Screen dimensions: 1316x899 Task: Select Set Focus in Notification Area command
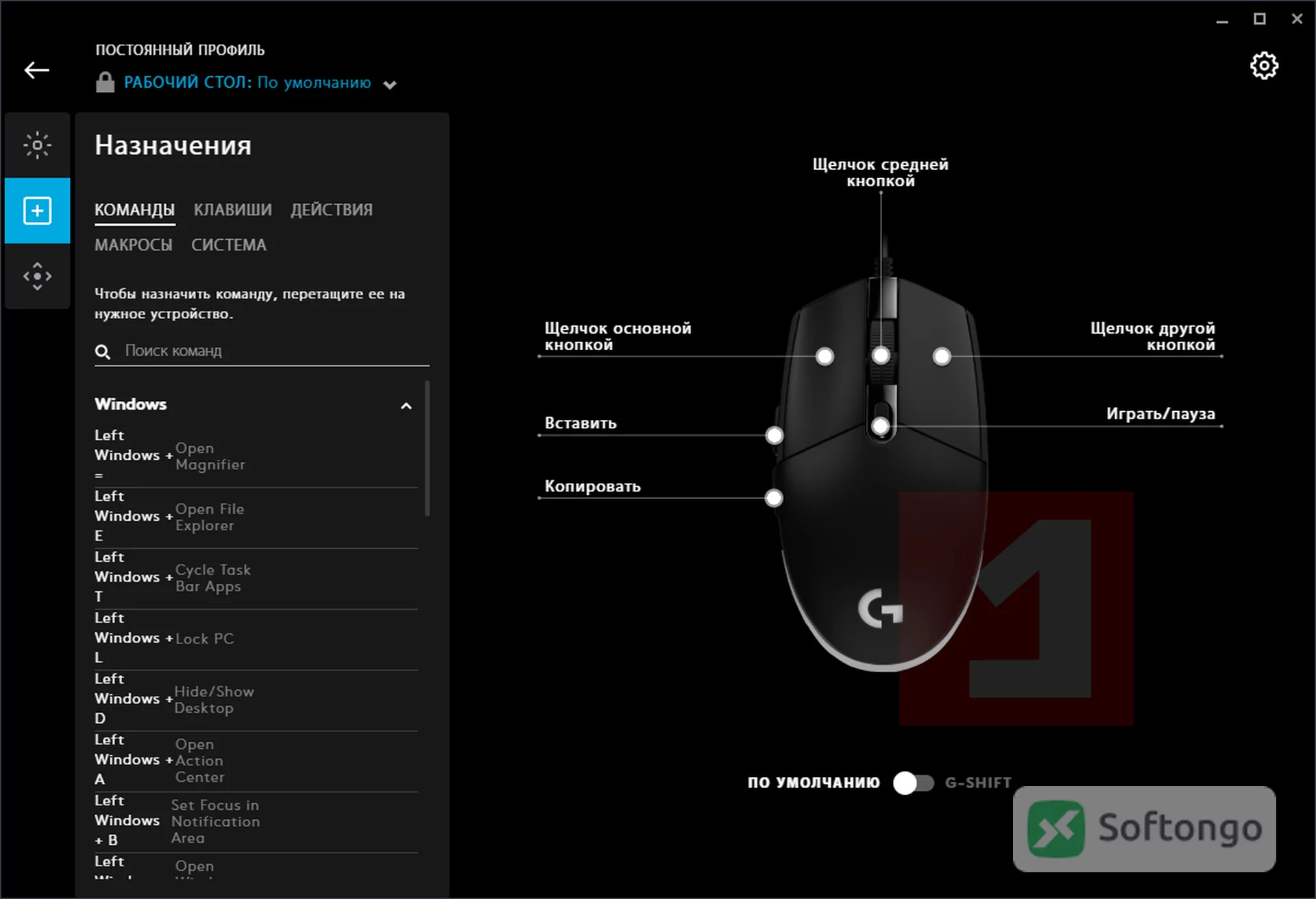[x=256, y=822]
